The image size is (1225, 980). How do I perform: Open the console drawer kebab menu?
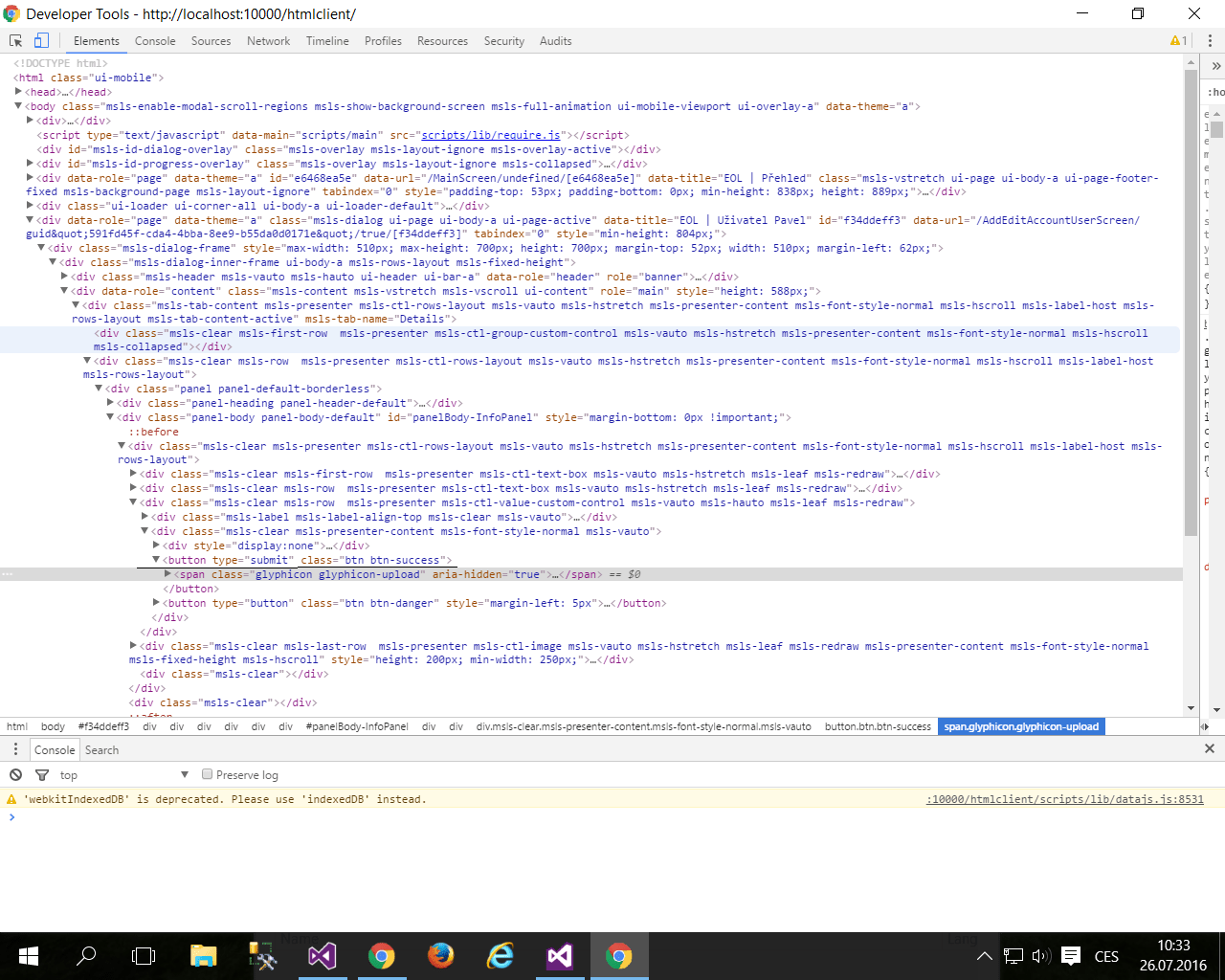tap(15, 749)
